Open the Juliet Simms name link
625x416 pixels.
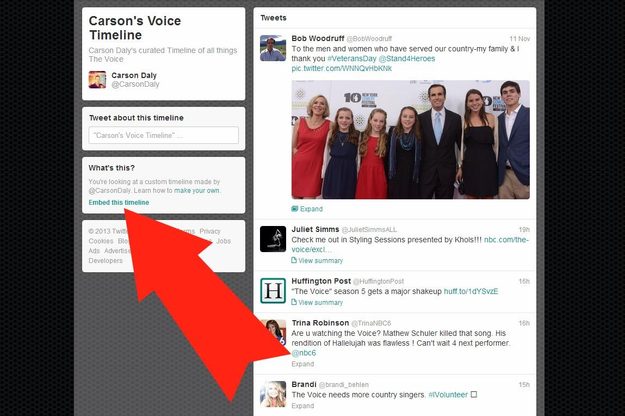point(315,230)
